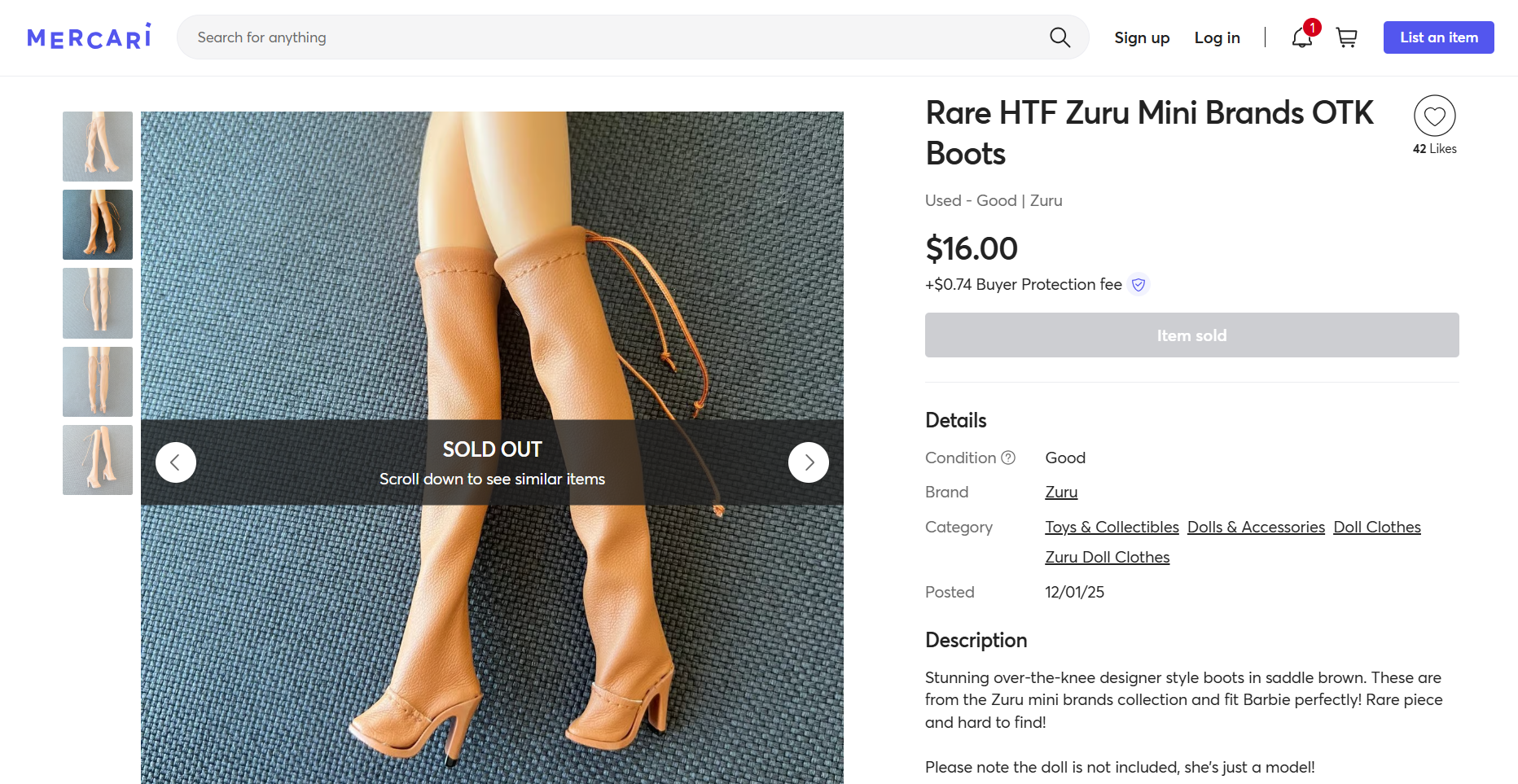Screen dimensions: 1518x784
Task: Click the Details heading
Action: [x=955, y=421]
